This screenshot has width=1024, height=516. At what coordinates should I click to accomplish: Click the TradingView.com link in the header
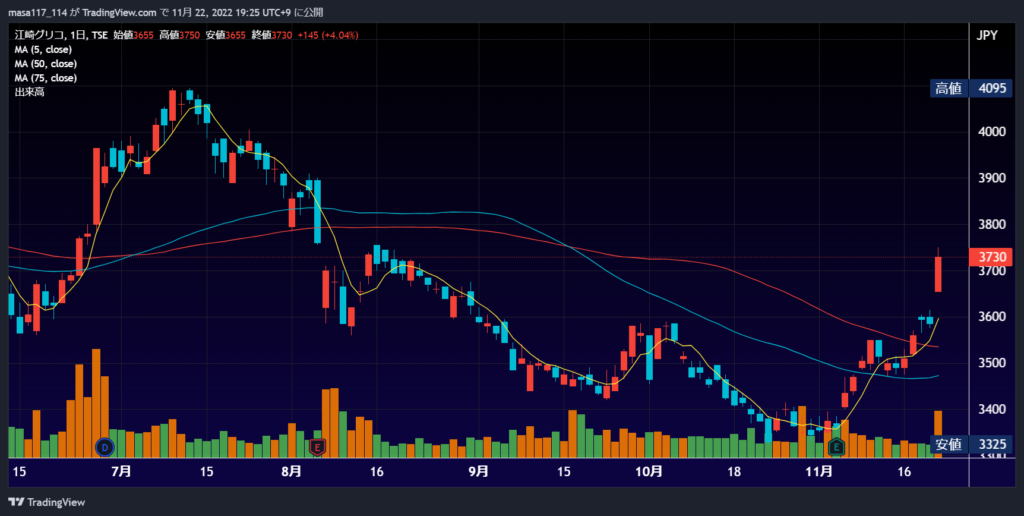[x=120, y=12]
